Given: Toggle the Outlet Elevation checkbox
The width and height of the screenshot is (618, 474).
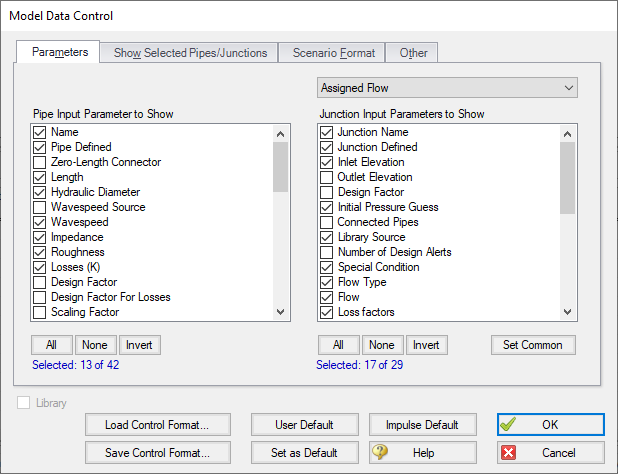Looking at the screenshot, I should pos(326,177).
